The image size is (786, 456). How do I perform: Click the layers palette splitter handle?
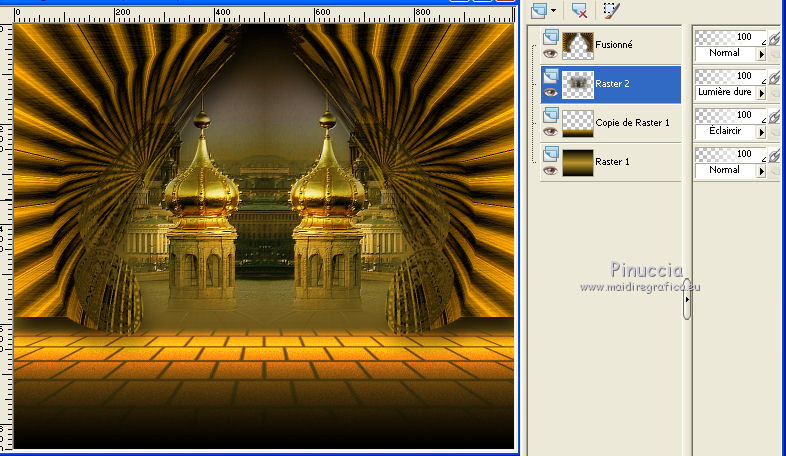(687, 299)
